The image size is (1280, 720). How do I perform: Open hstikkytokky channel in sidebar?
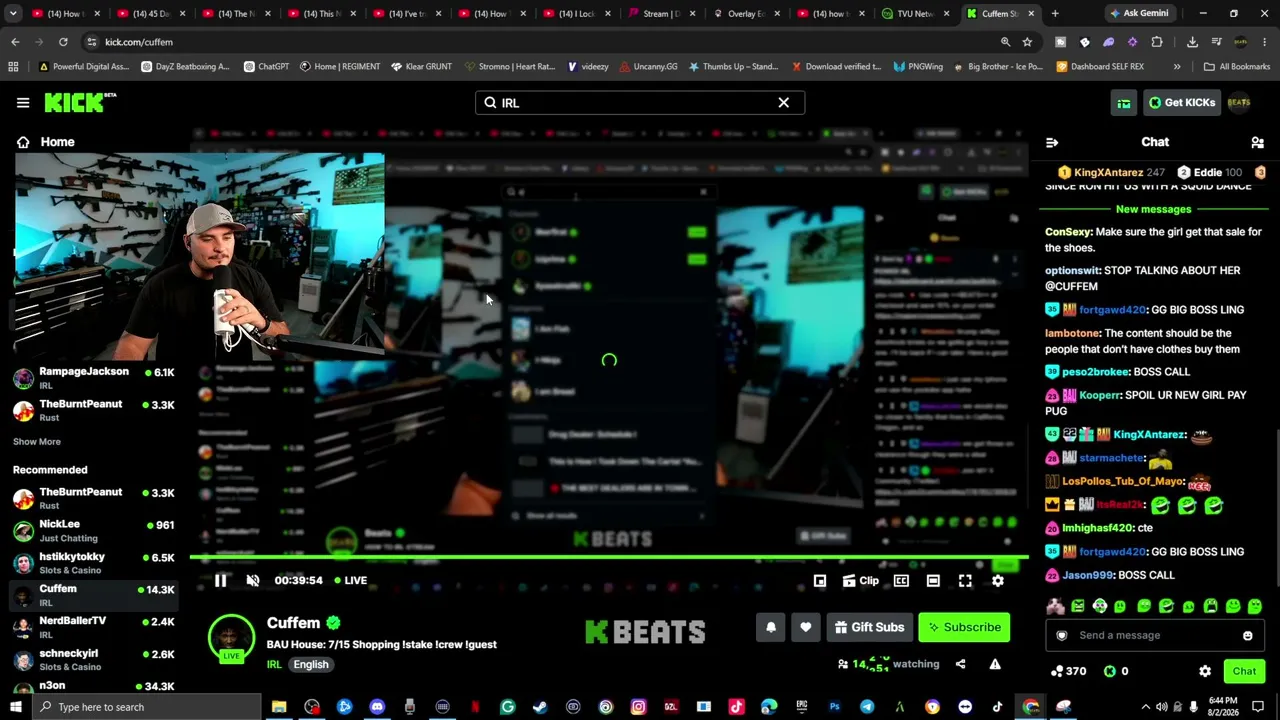(95, 562)
